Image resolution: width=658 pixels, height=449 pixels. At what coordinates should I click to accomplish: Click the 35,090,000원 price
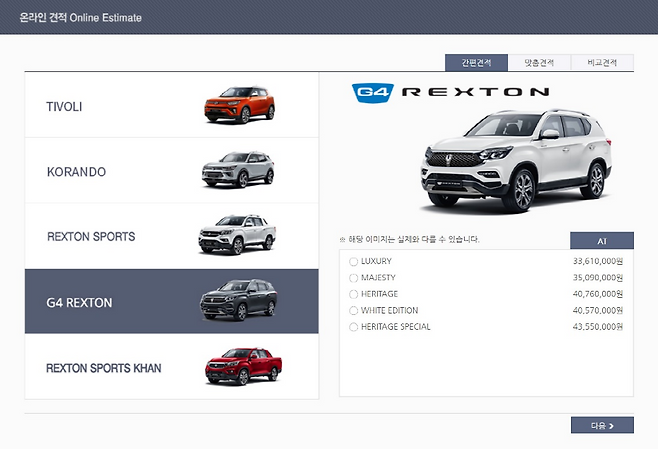(x=598, y=277)
